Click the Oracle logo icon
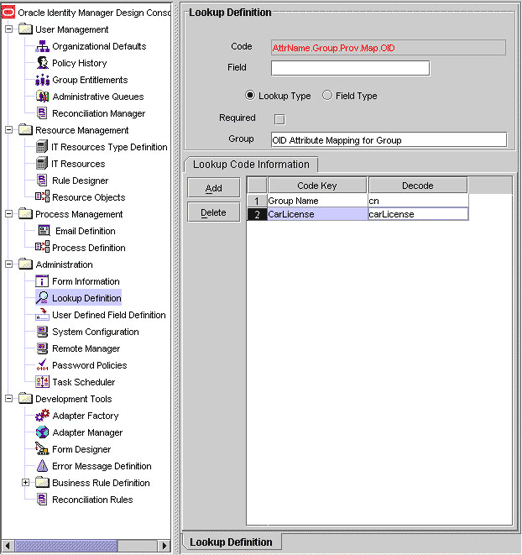 8,12
